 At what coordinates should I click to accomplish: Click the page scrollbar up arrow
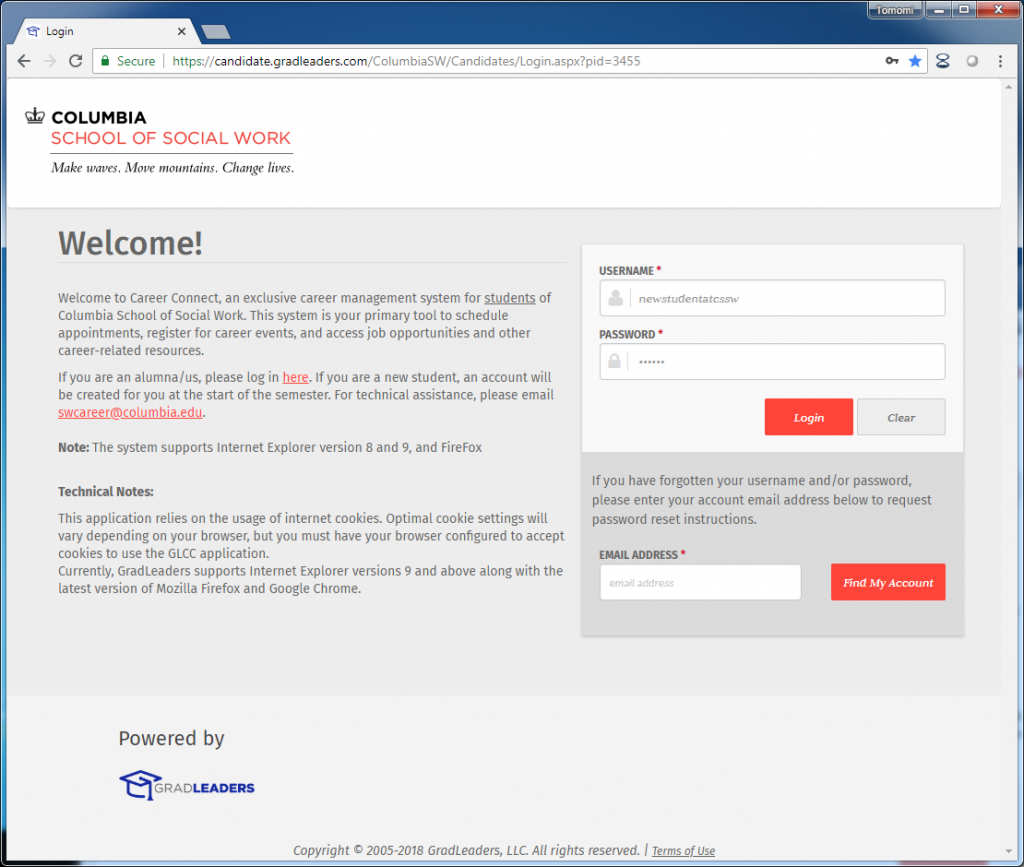tap(1008, 87)
